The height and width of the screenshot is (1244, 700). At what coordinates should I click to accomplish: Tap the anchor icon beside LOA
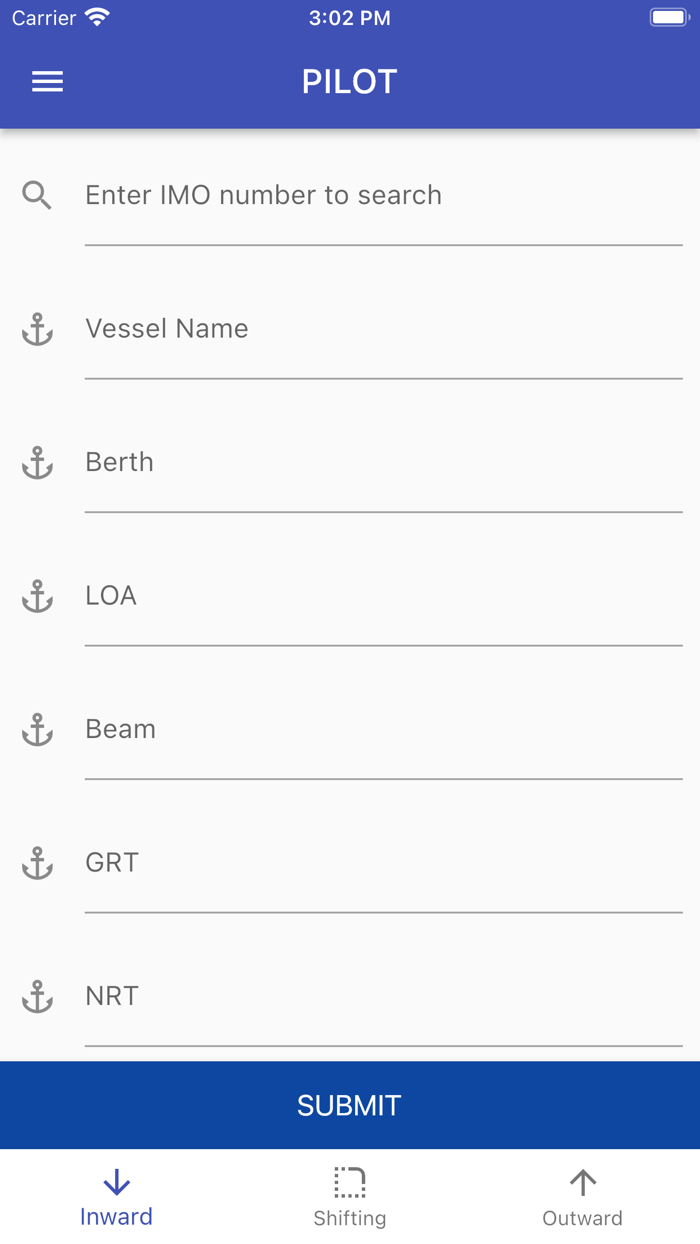click(37, 596)
